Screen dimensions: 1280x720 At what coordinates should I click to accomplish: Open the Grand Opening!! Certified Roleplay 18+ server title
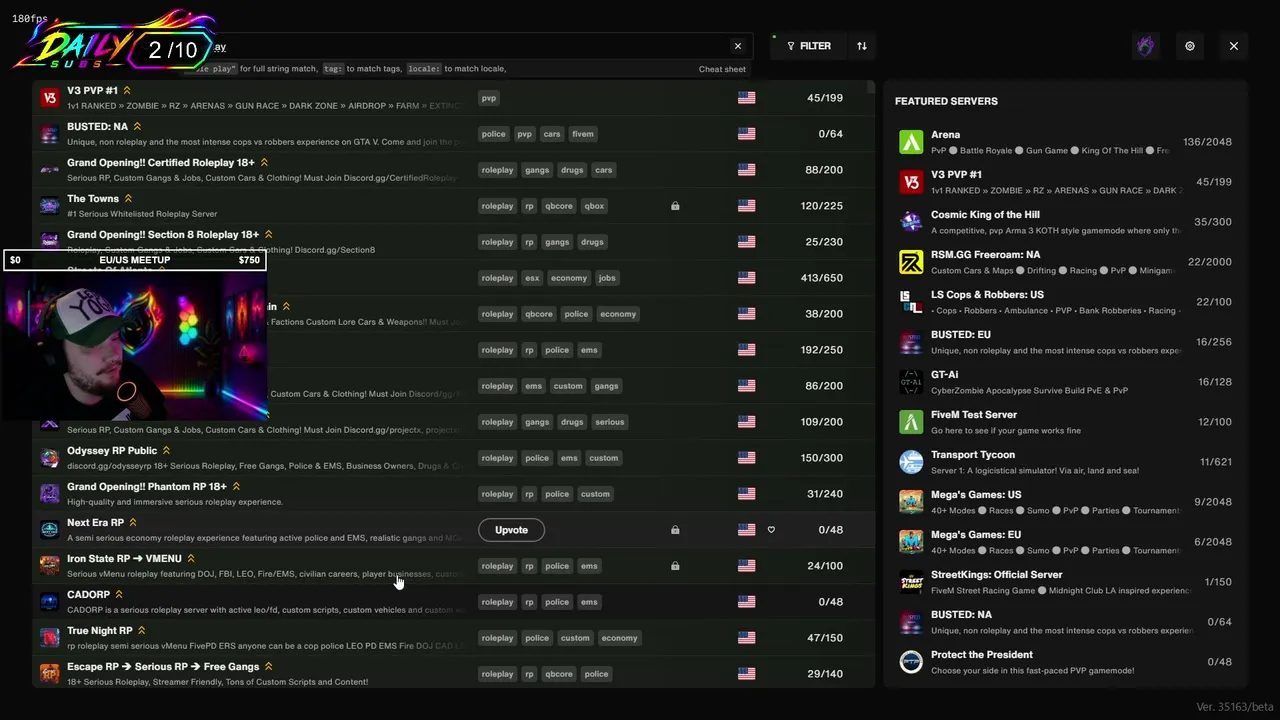tap(161, 162)
